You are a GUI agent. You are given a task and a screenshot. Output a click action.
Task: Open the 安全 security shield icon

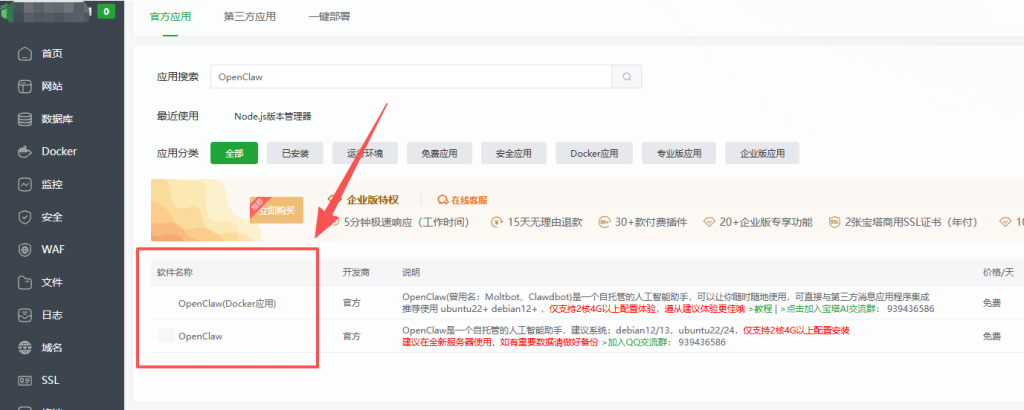point(25,217)
